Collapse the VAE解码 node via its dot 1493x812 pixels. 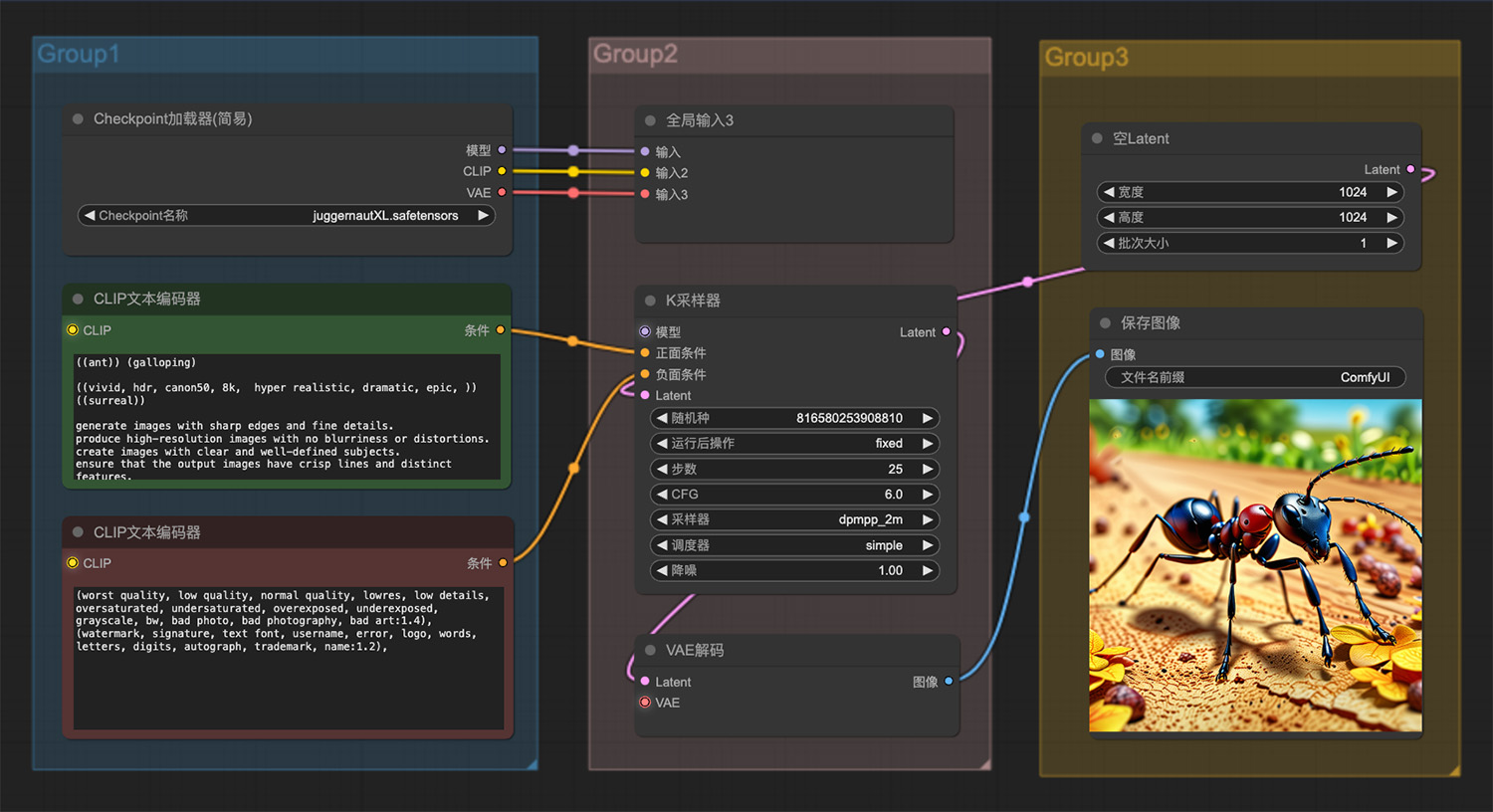650,650
